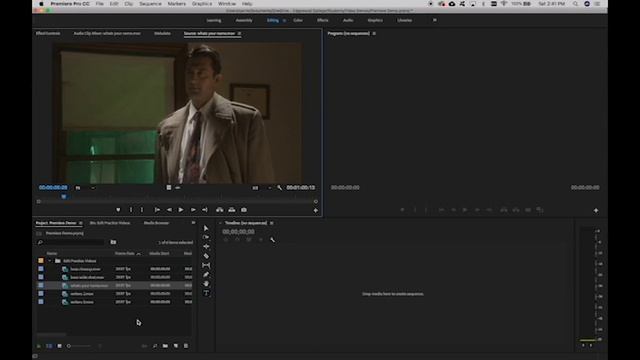Step forward one frame in Source monitor
The height and width of the screenshot is (360, 640).
click(x=193, y=210)
